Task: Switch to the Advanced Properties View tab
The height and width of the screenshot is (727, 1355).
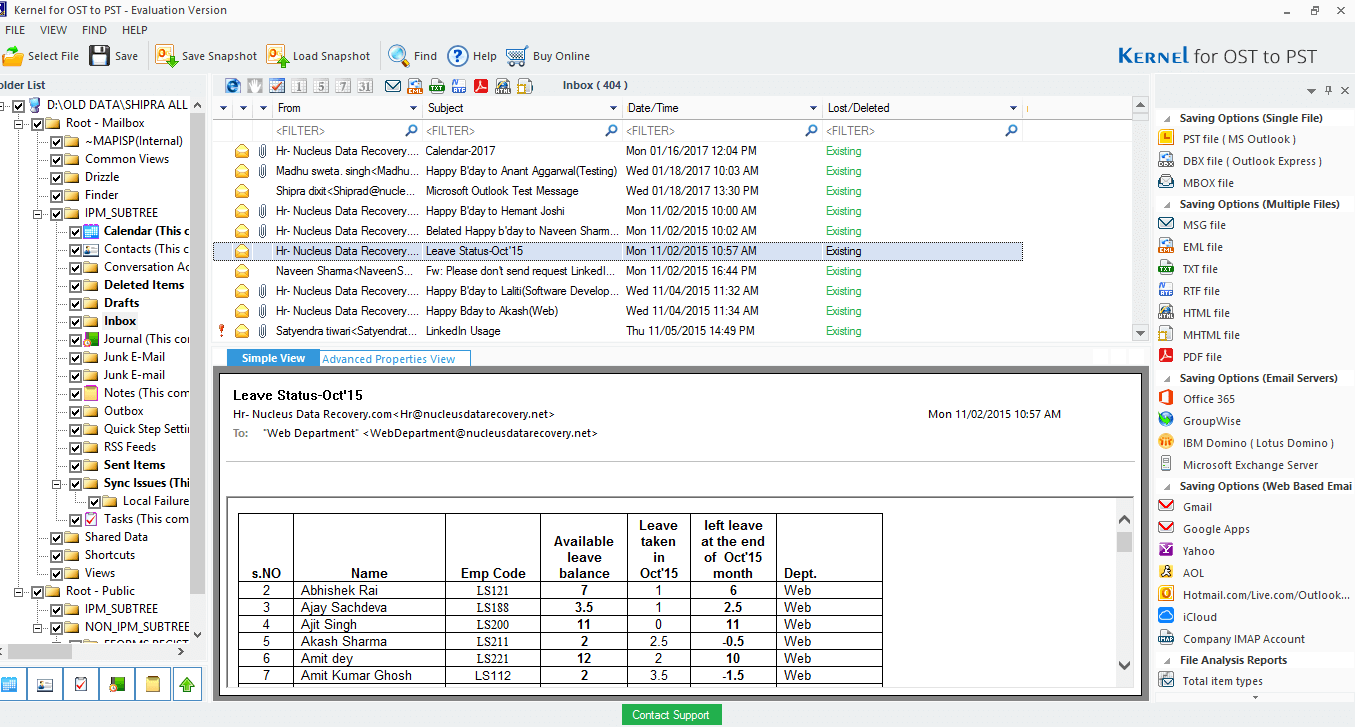Action: click(x=394, y=358)
